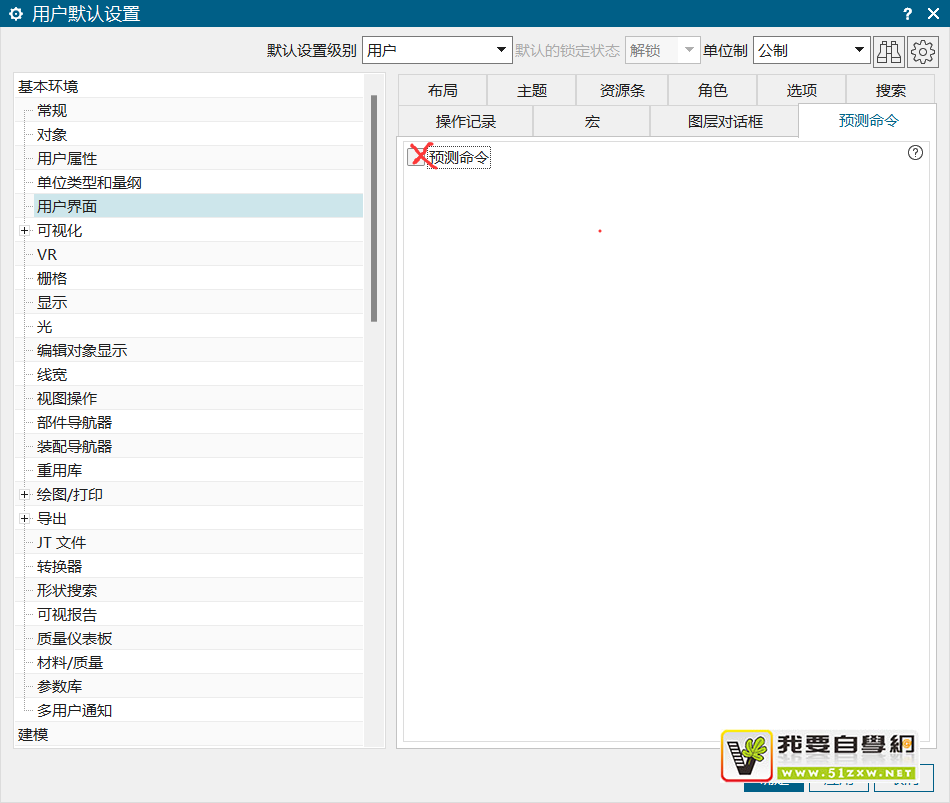Expand the 导出 tree node
Image resolution: width=950 pixels, height=803 pixels.
pyautogui.click(x=24, y=519)
